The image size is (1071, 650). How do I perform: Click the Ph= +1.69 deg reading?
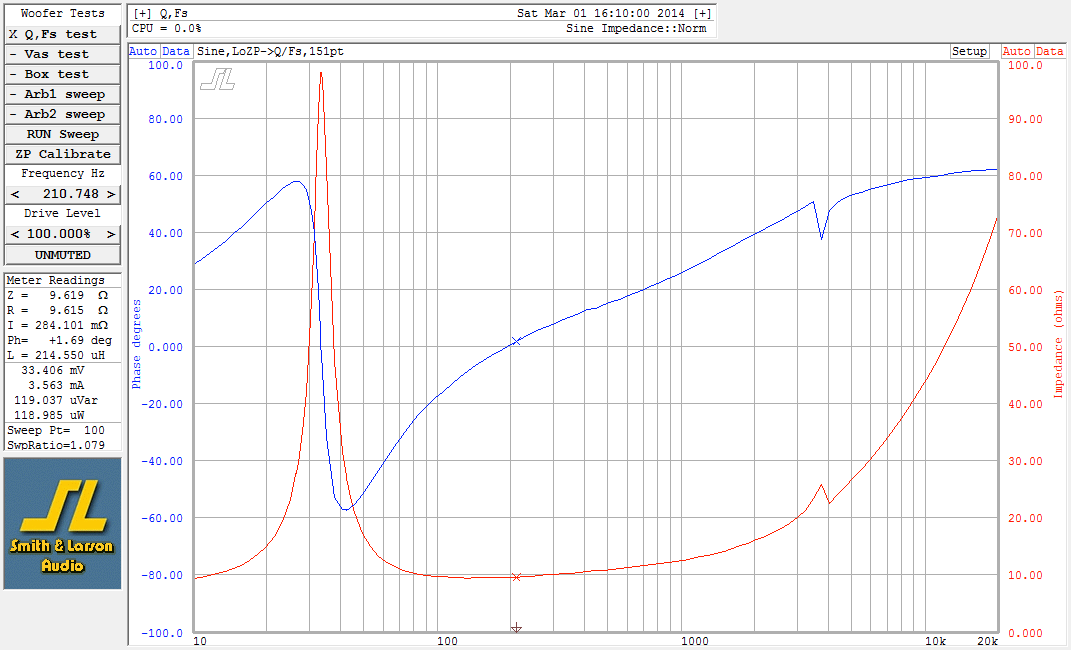coord(59,340)
